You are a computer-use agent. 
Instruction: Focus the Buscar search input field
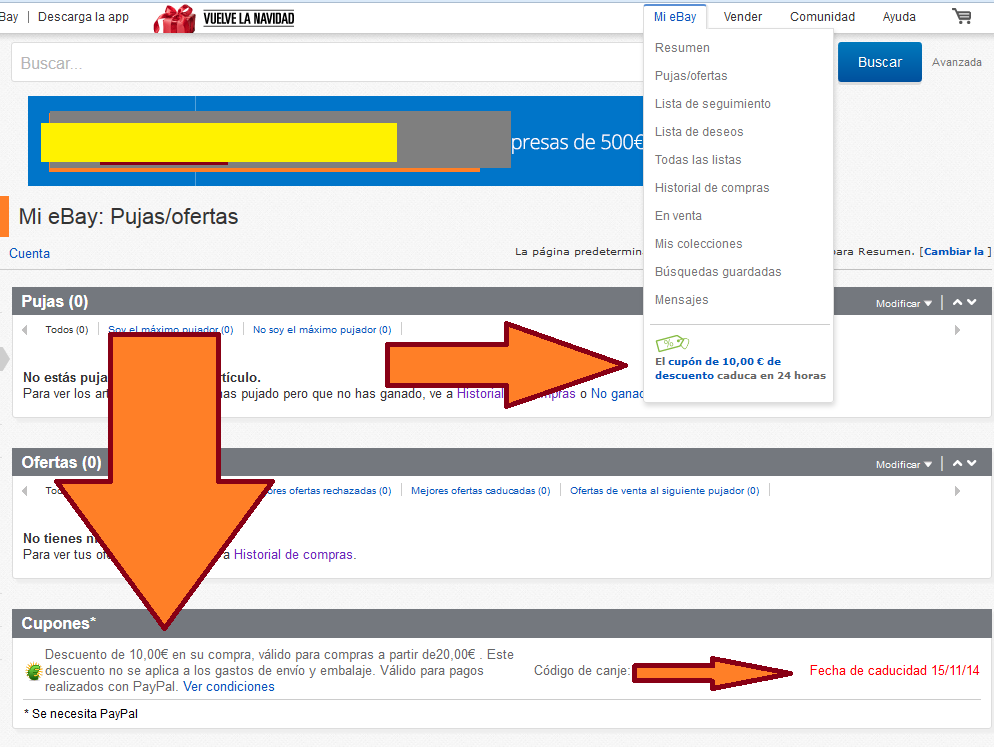click(327, 63)
